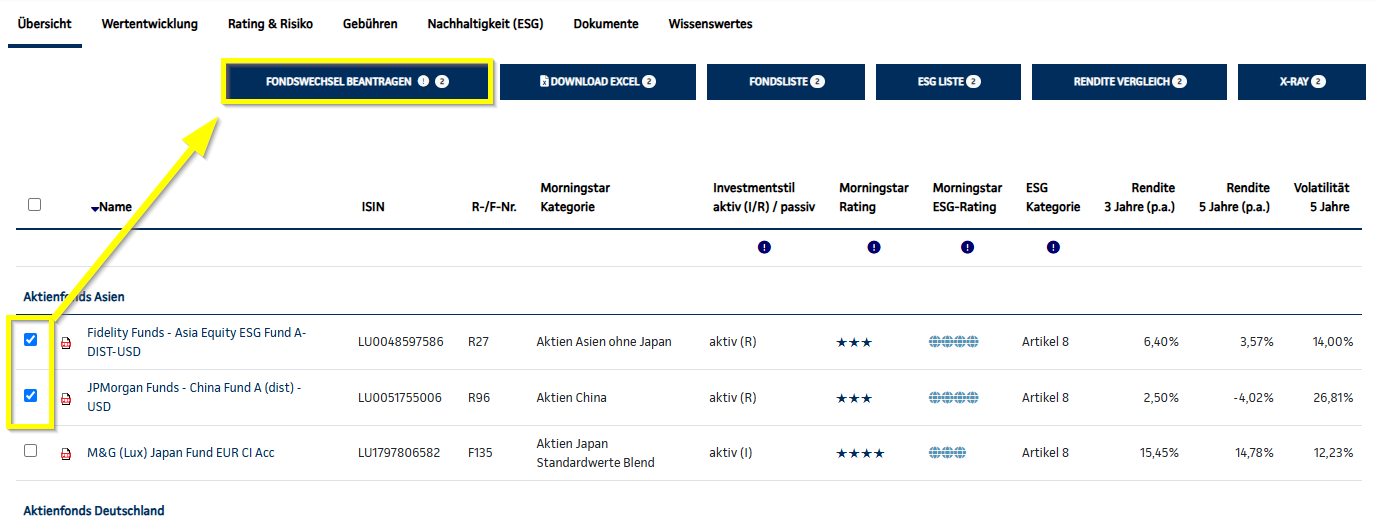Viewport: 1377px width, 528px height.
Task: Click info icon under Morningstar Rating column
Action: [874, 247]
